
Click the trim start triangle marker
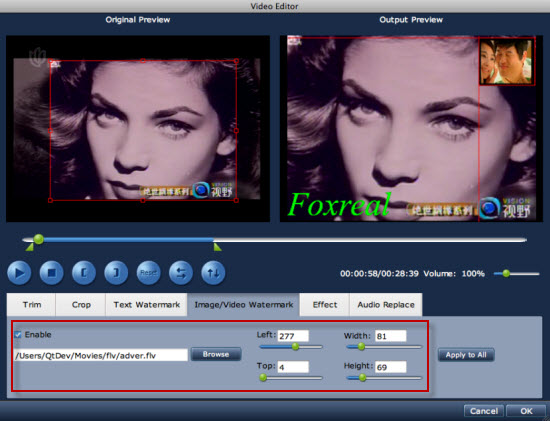(30, 247)
